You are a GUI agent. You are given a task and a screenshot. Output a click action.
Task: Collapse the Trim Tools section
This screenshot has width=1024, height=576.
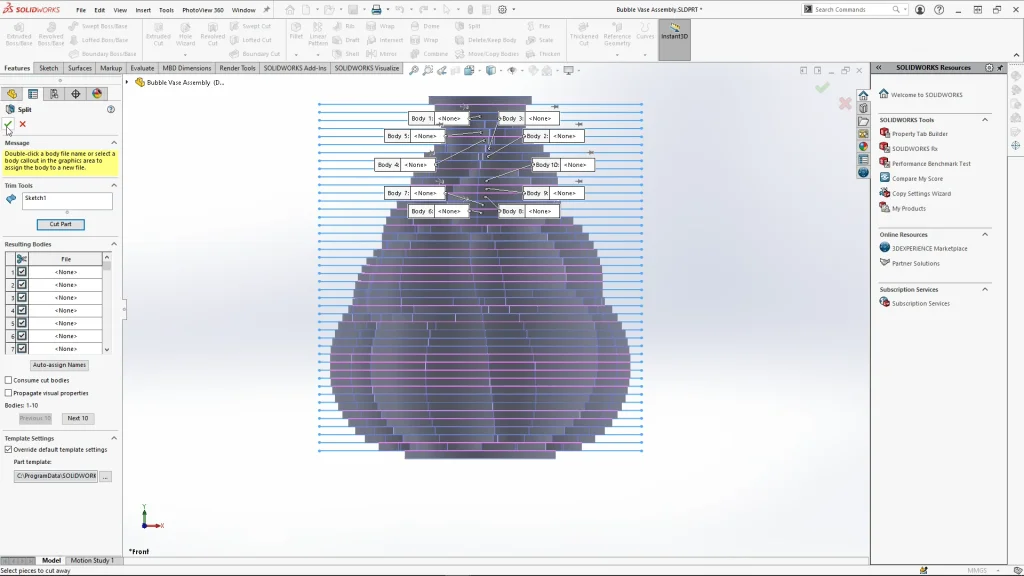click(114, 185)
